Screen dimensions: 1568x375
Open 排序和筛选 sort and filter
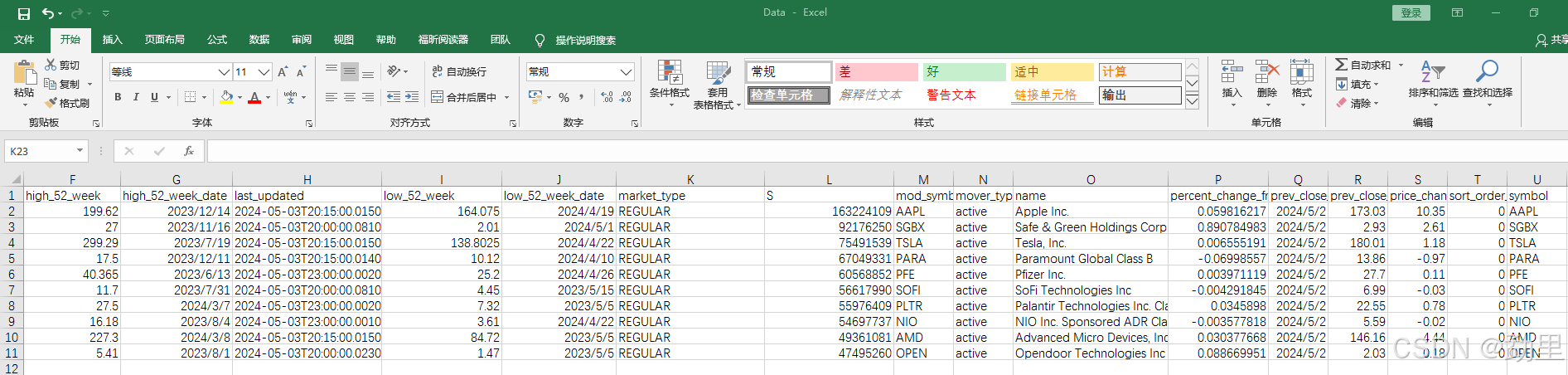1433,83
